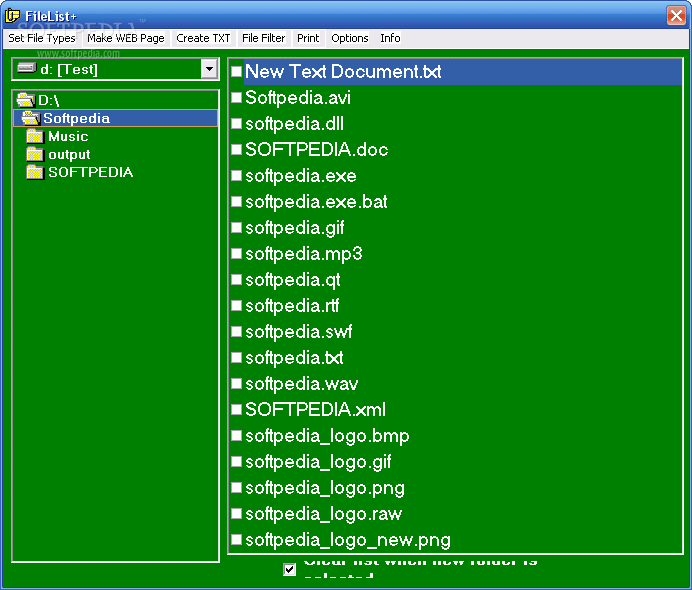Select file name softpedia_logo.bmp
Viewport: 692px width, 590px height.
coord(327,436)
